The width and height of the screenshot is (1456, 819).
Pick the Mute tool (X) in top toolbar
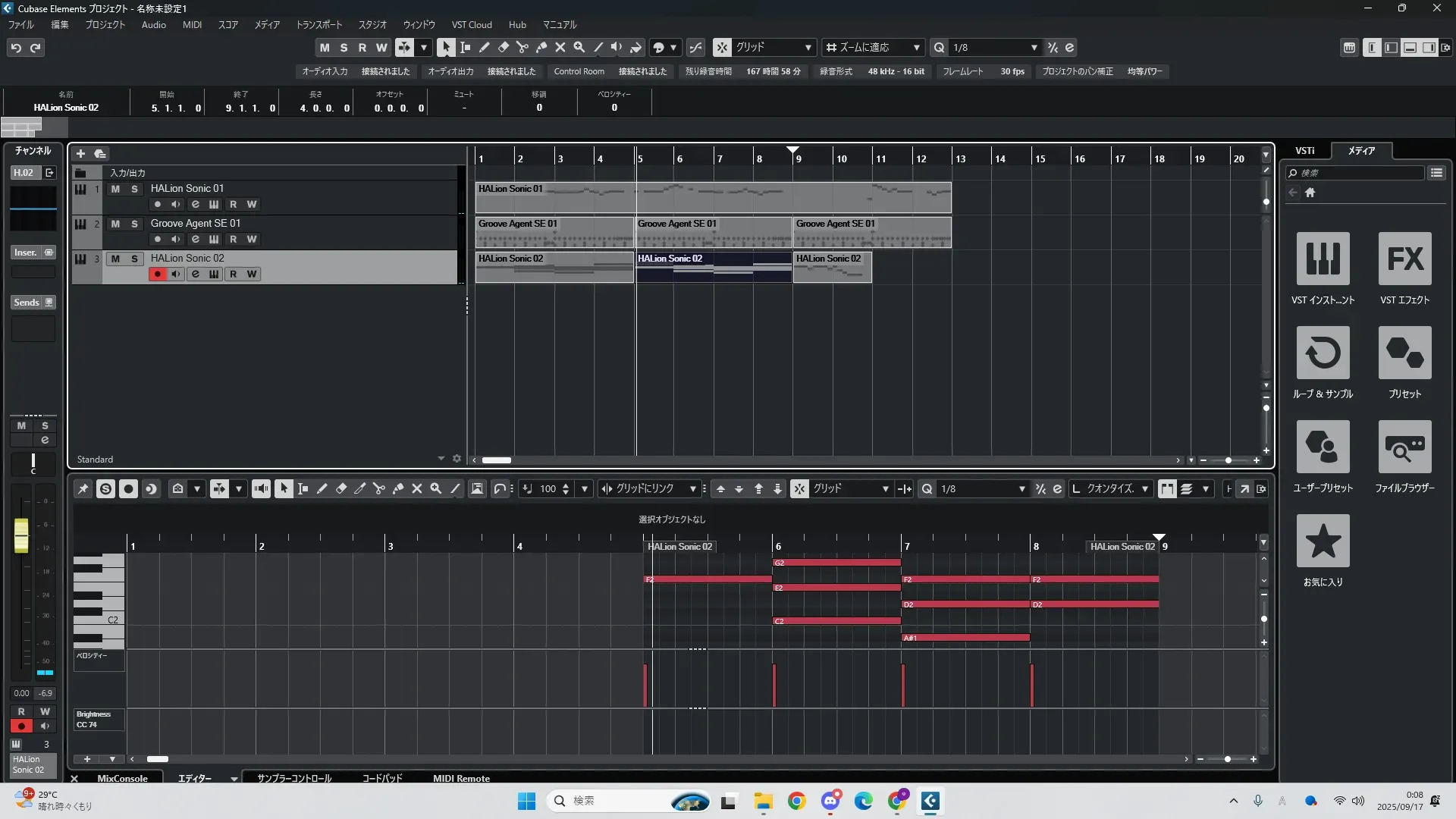560,47
